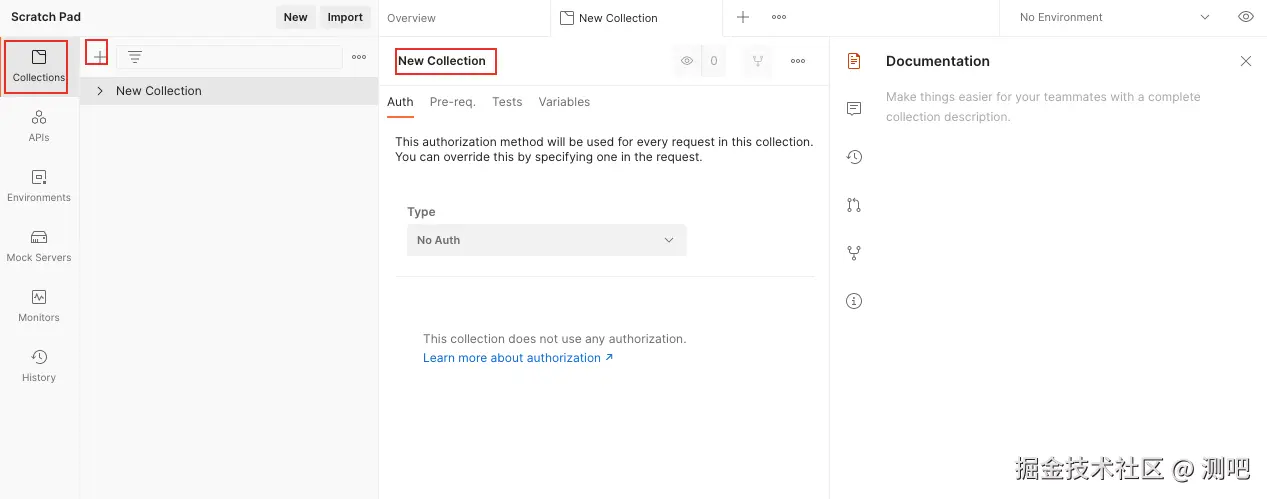Show request History
This screenshot has height=499, width=1267.
[38, 366]
